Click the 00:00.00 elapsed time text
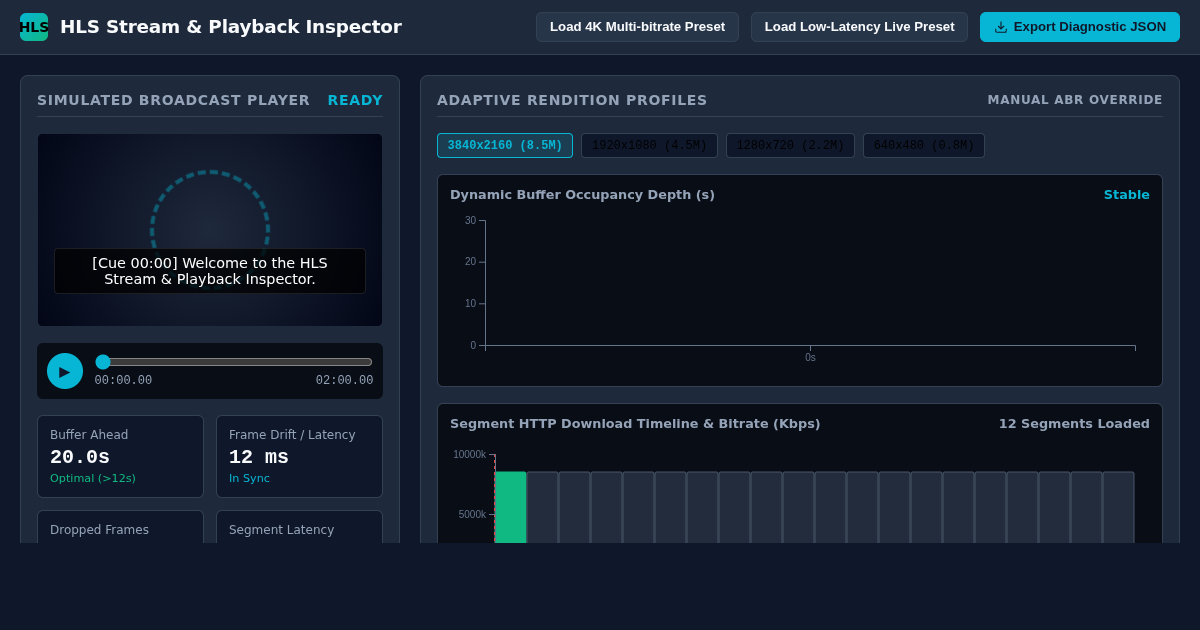This screenshot has height=630, width=1200. click(x=123, y=380)
